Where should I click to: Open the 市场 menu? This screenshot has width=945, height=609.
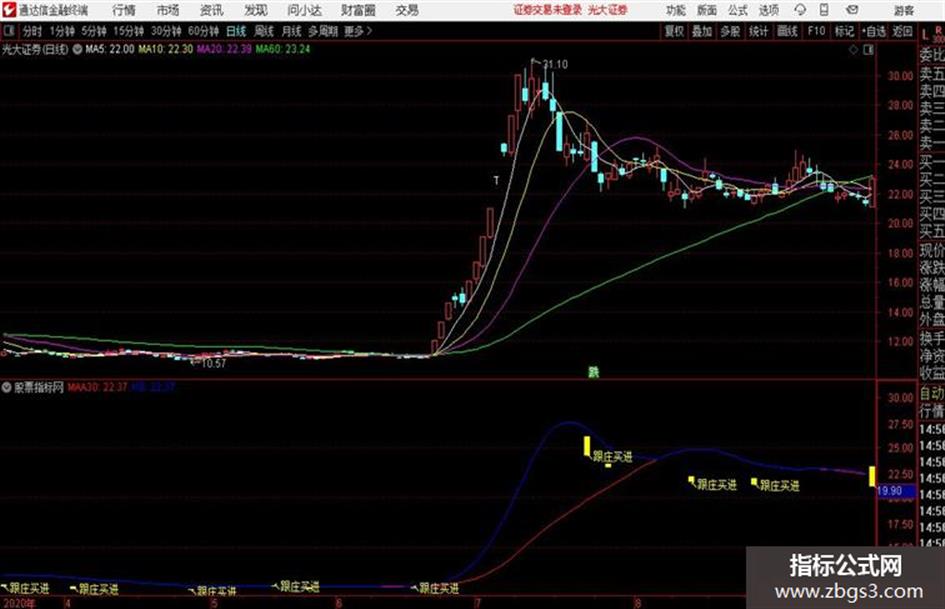(168, 10)
